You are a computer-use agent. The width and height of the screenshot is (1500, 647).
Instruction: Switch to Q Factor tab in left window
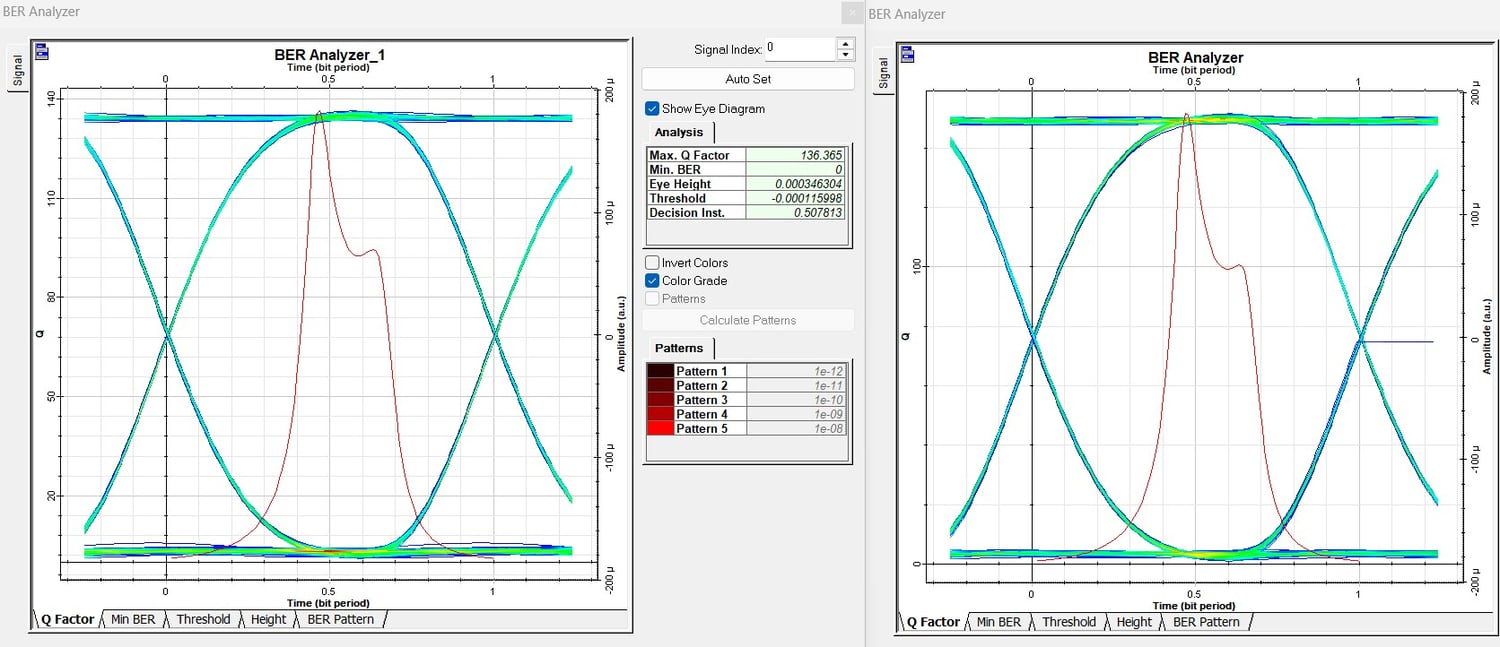(67, 619)
